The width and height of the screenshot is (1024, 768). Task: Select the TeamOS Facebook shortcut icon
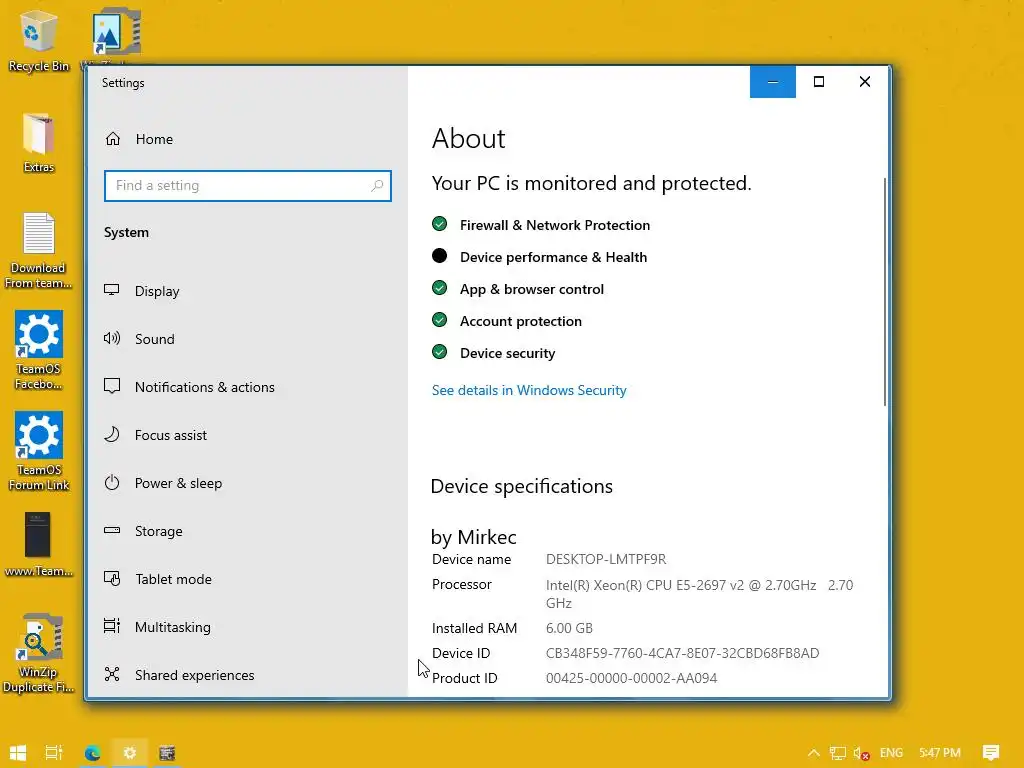coord(39,350)
